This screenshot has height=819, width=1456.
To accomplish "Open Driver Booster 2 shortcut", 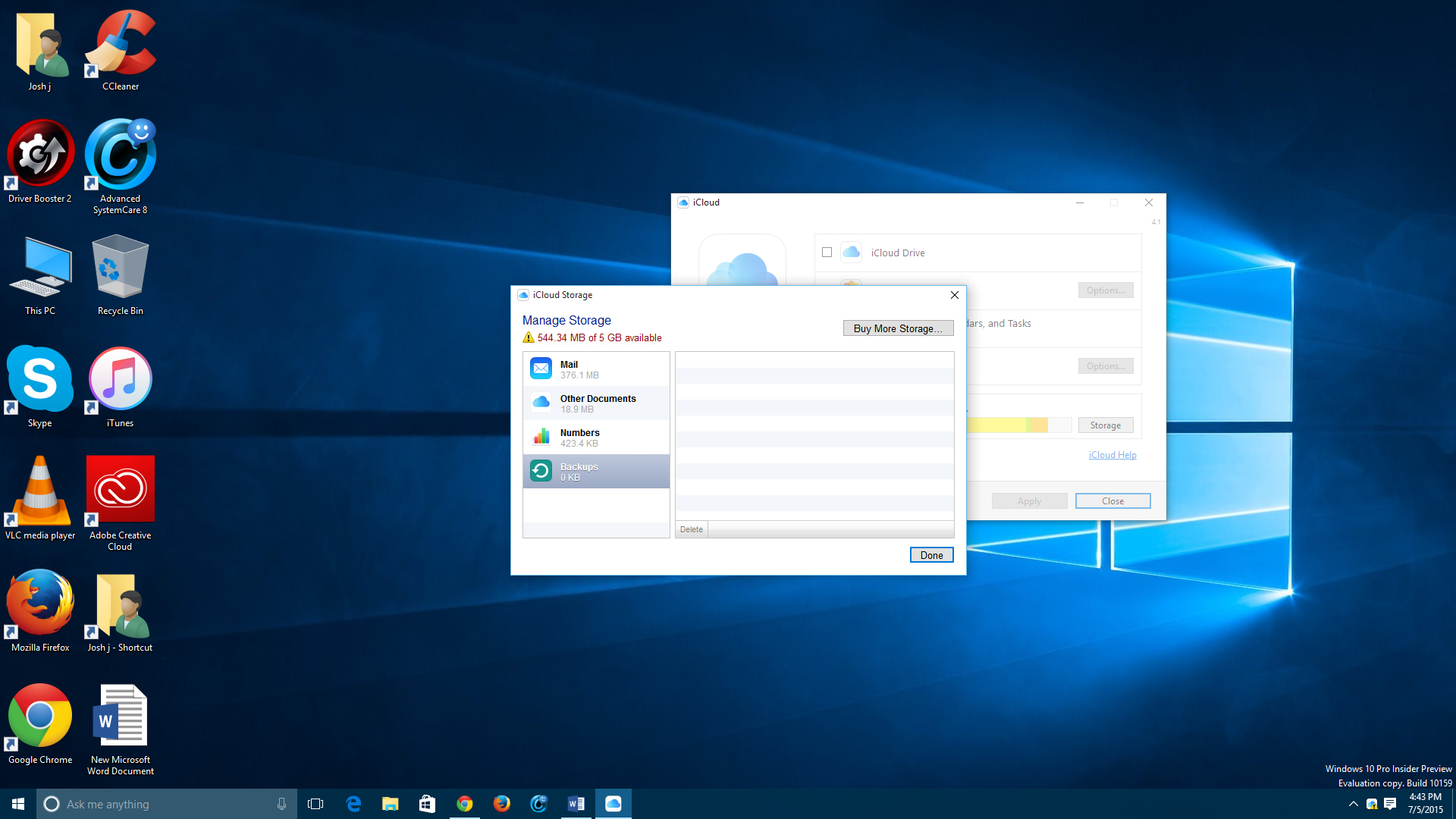I will tap(40, 162).
